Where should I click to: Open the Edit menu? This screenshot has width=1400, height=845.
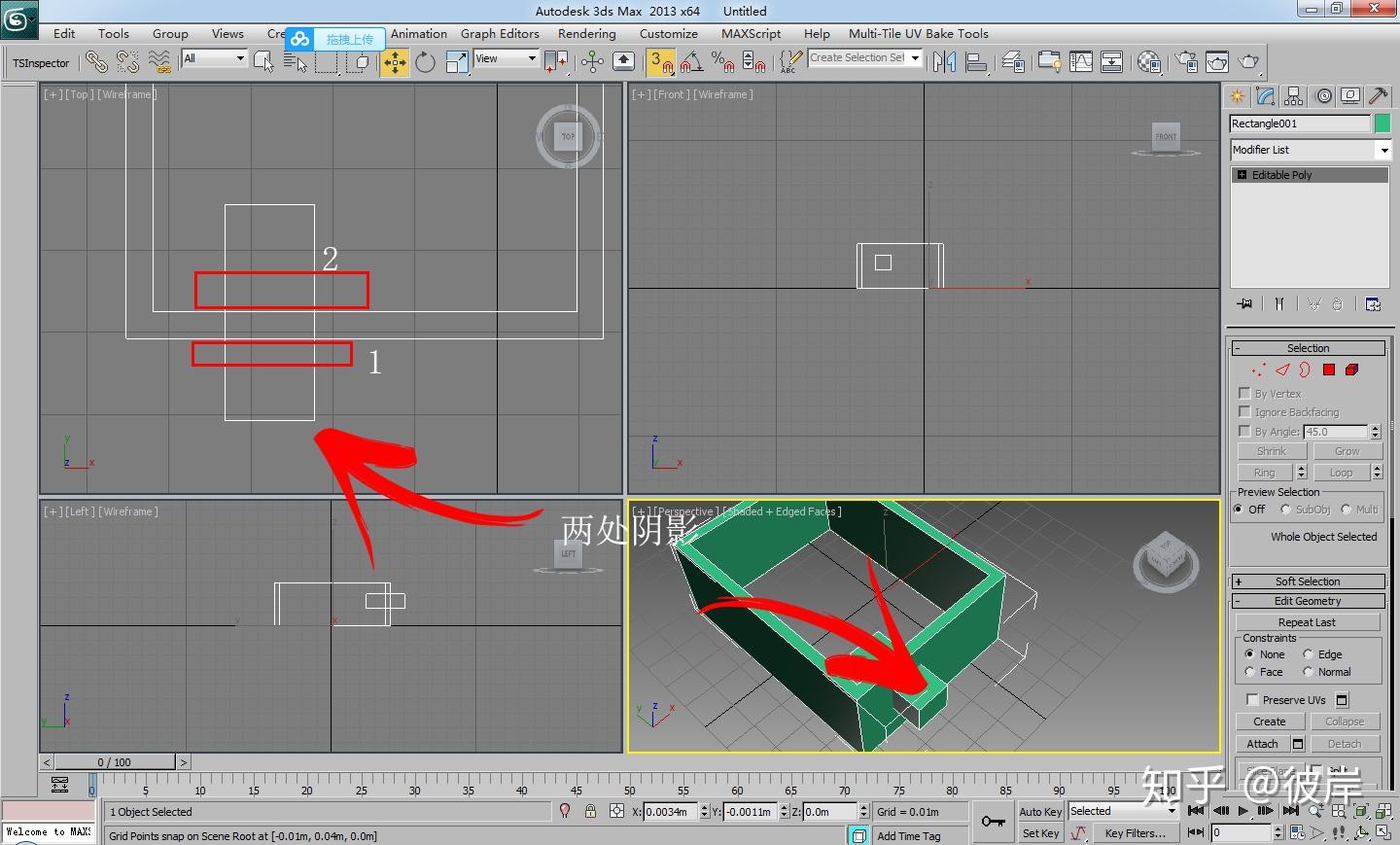64,33
